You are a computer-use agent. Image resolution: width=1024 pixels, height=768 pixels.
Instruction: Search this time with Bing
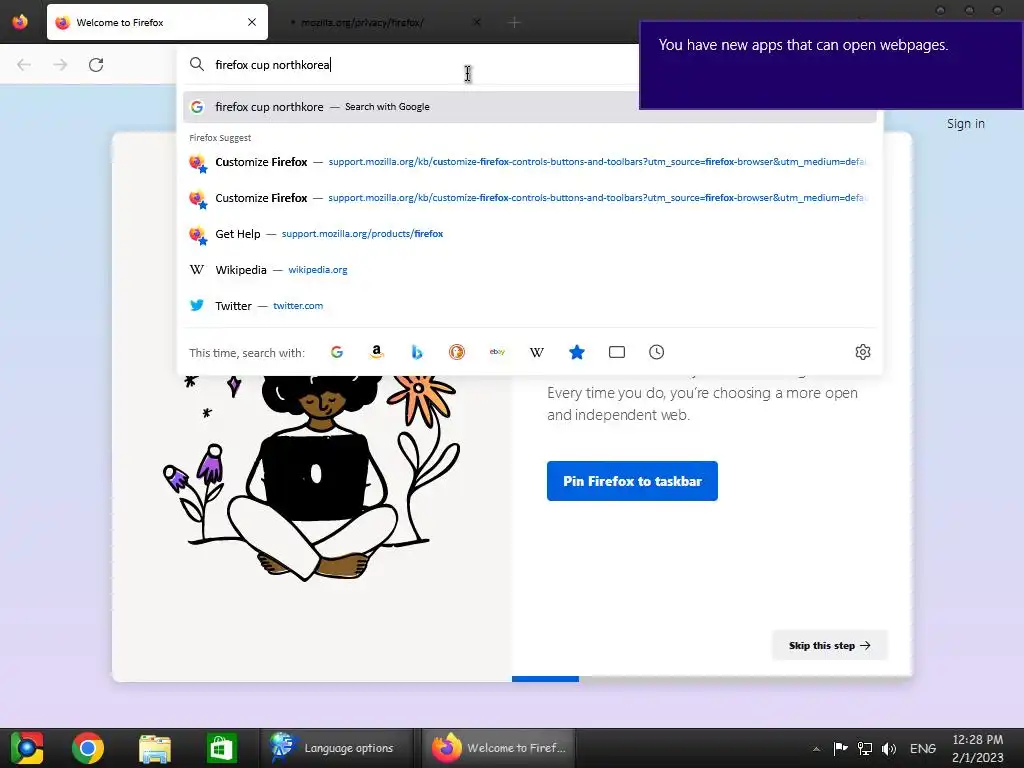[417, 352]
